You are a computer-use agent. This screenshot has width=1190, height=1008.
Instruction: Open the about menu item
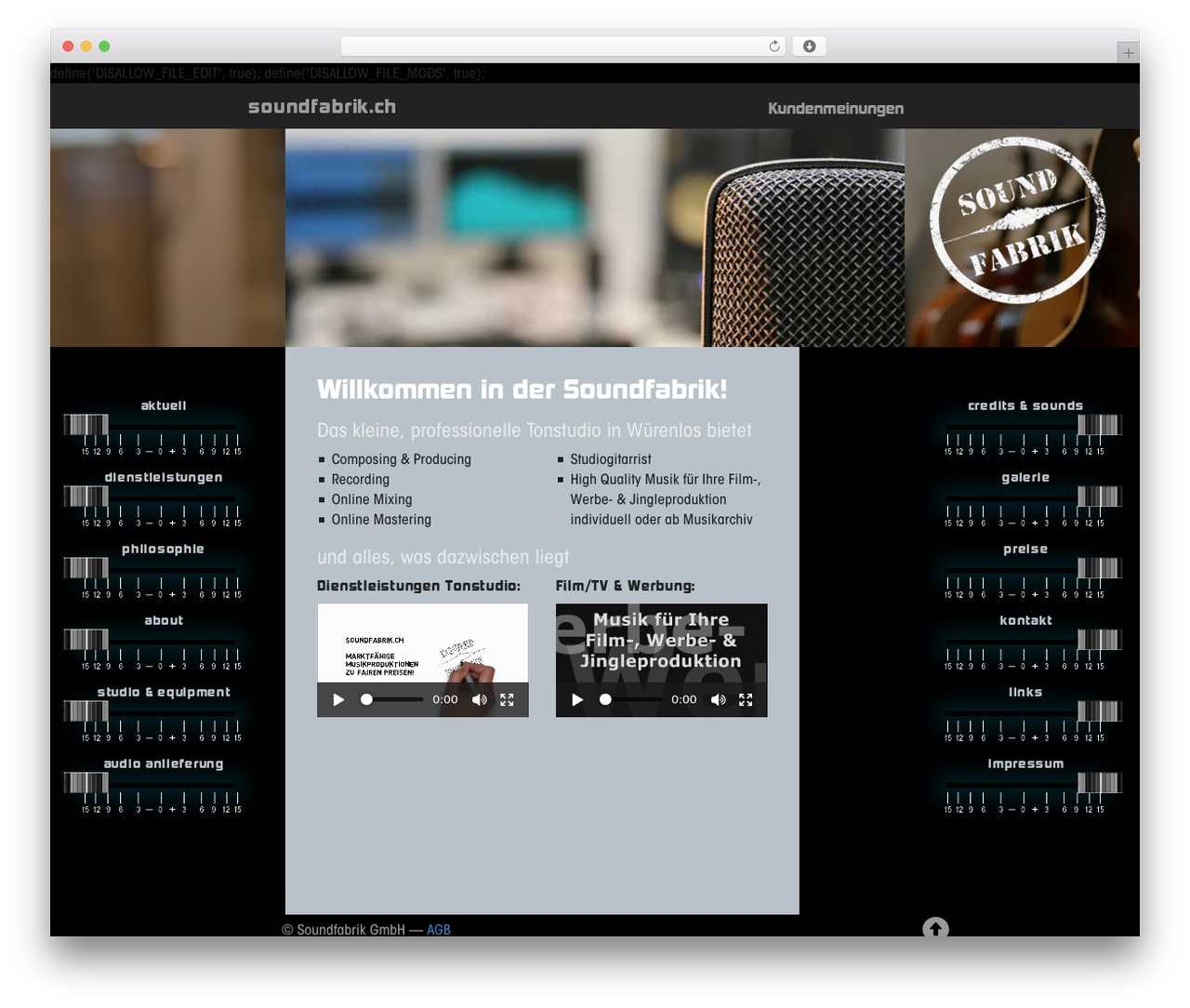pyautogui.click(x=164, y=620)
